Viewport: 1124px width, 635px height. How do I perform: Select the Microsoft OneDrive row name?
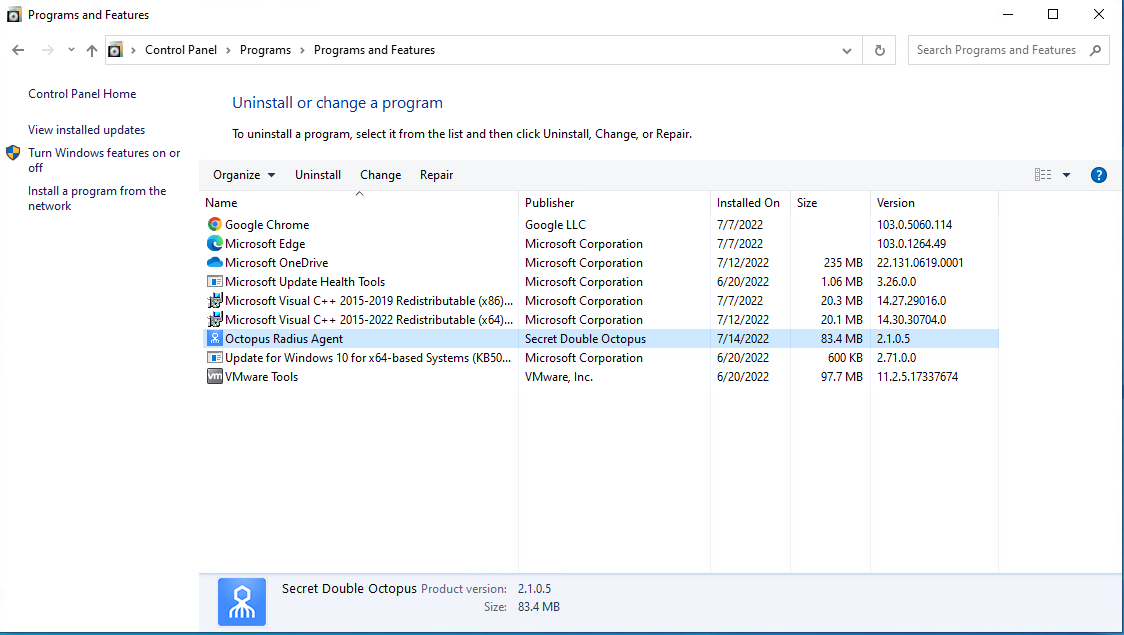coord(276,262)
